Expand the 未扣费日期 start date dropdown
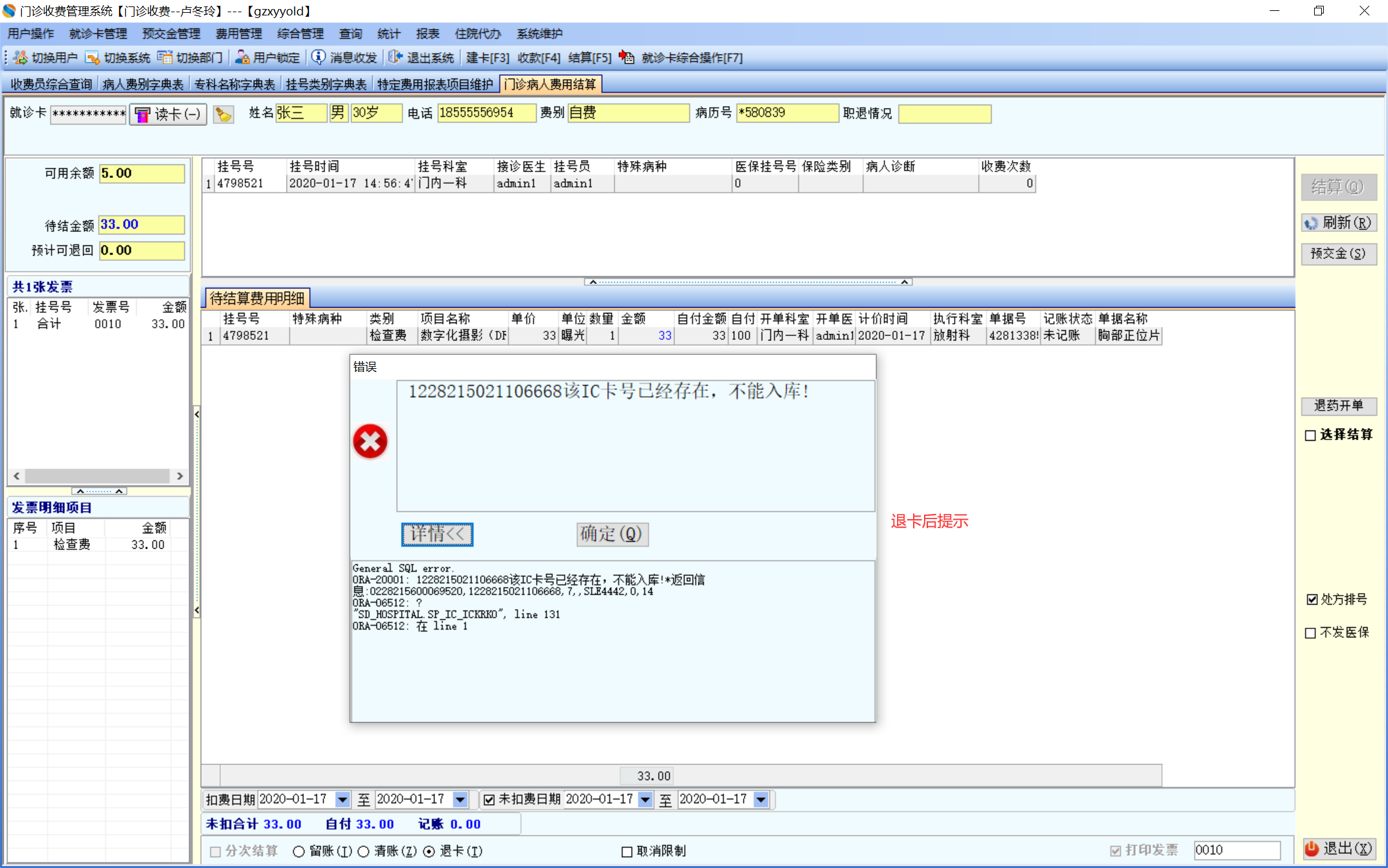The image size is (1388, 868). click(x=646, y=799)
